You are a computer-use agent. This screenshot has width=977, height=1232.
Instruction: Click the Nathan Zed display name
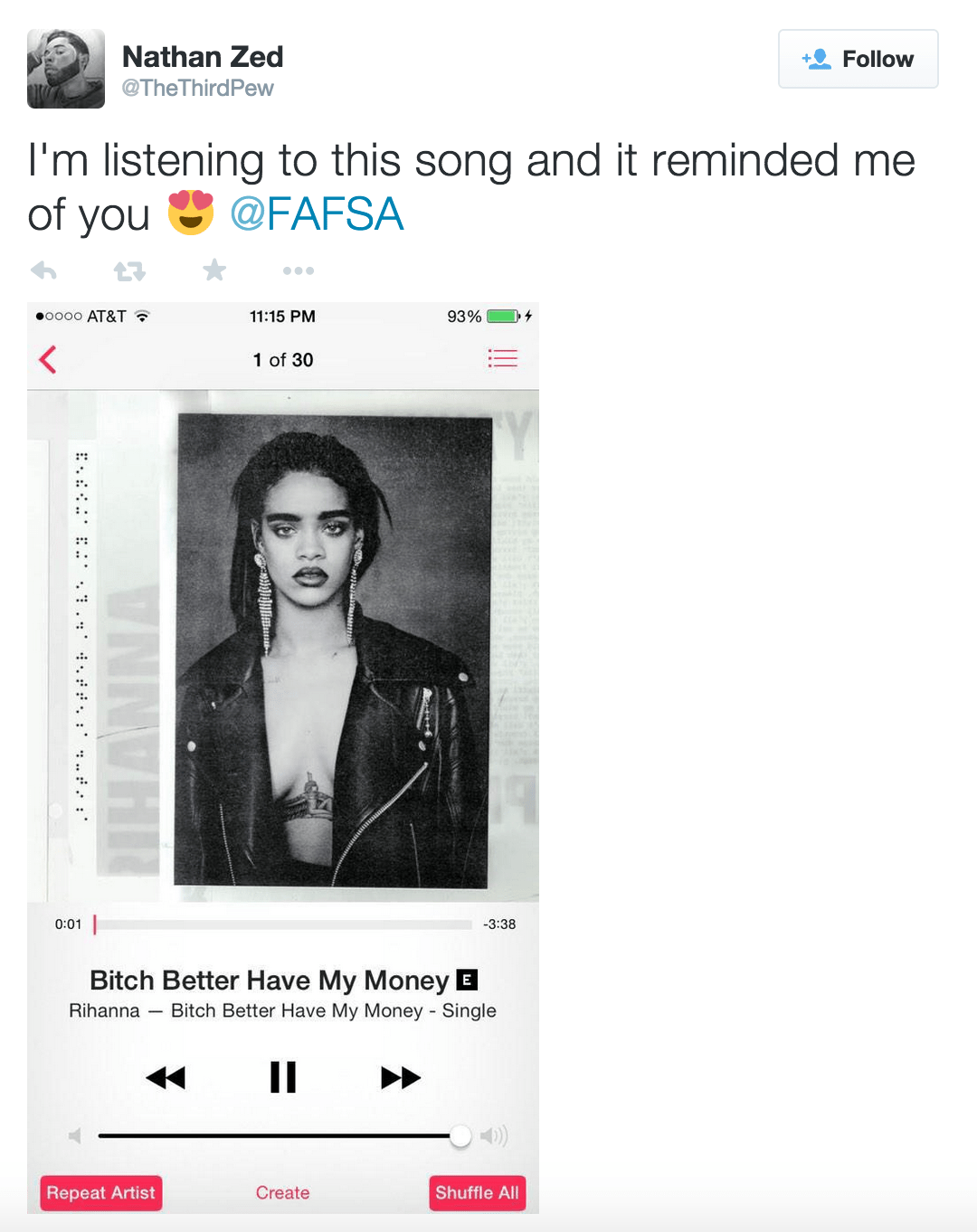point(203,57)
